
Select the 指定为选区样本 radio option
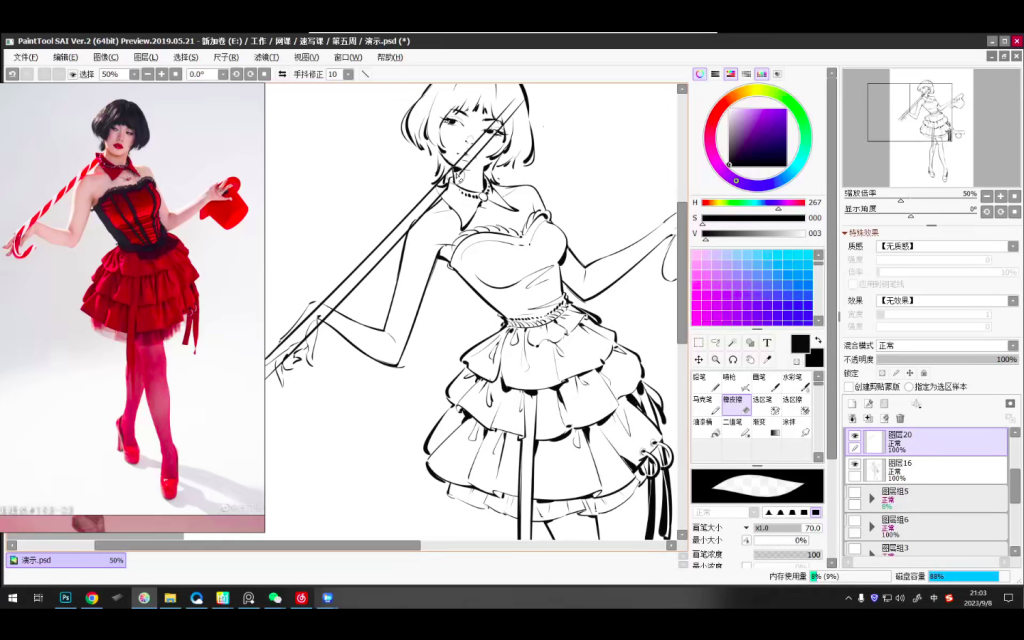pos(909,387)
